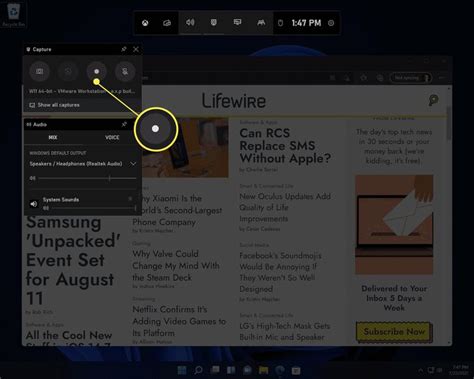Image resolution: width=474 pixels, height=379 pixels.
Task: Expand the Speakers / Headphones output dropdown
Action: point(133,164)
